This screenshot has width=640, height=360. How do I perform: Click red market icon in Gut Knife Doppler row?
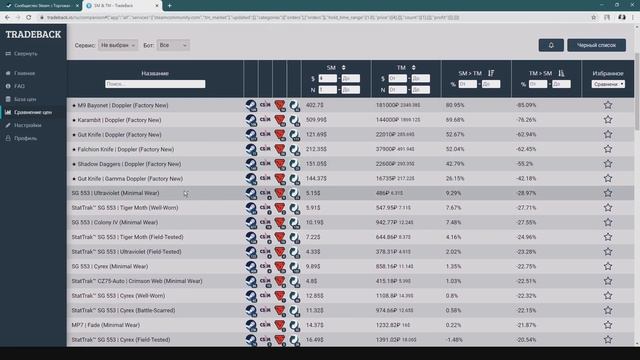tap(280, 135)
